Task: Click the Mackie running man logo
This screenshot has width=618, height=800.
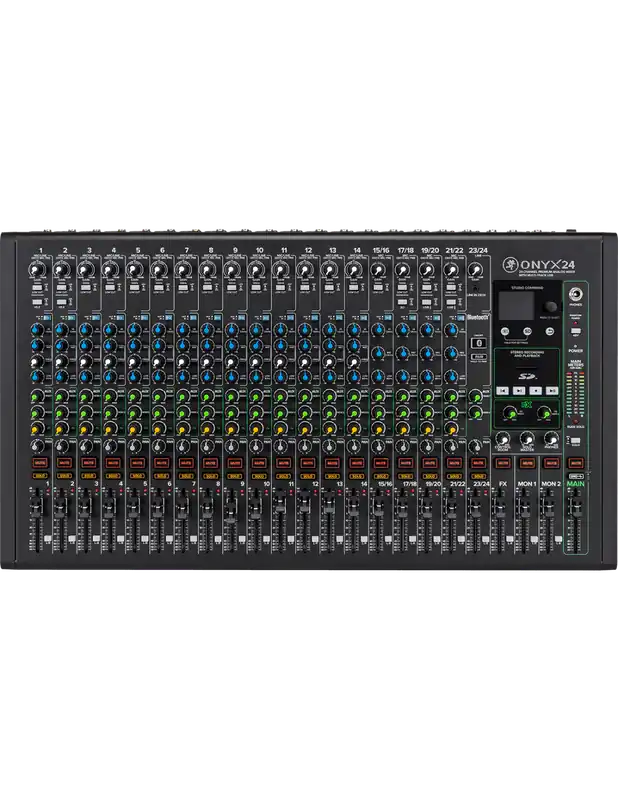Action: [510, 264]
